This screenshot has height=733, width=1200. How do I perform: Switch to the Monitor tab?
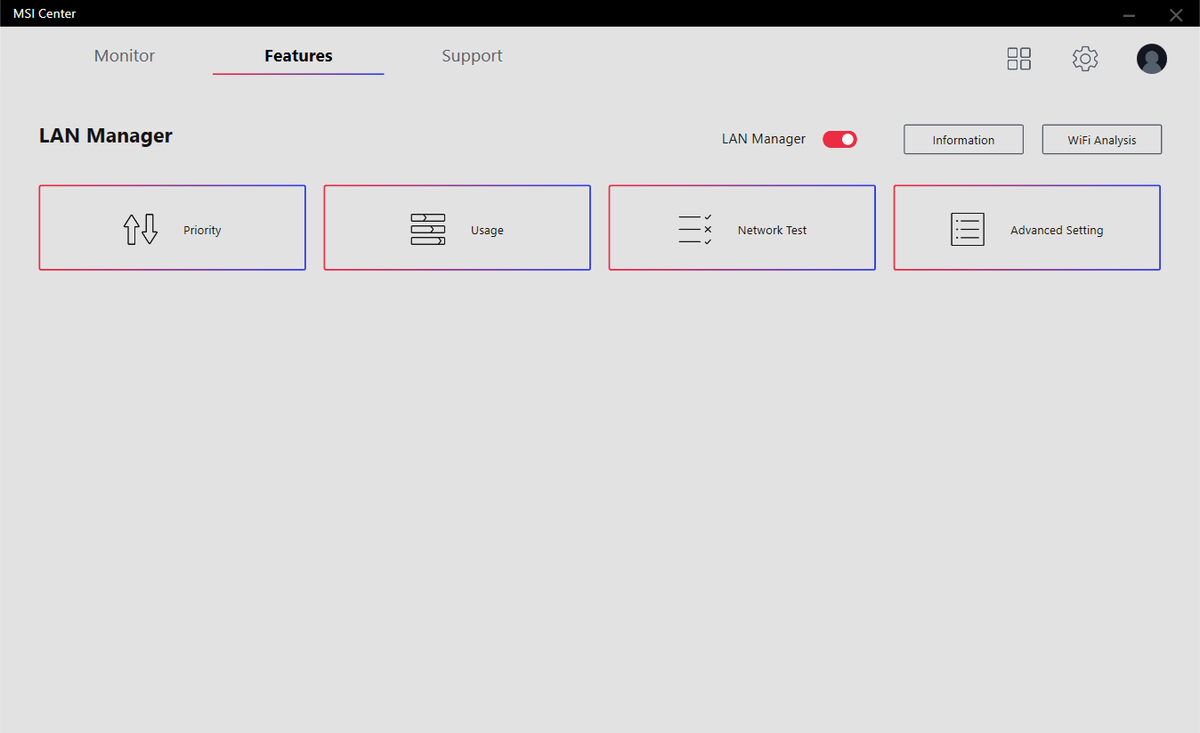coord(125,56)
